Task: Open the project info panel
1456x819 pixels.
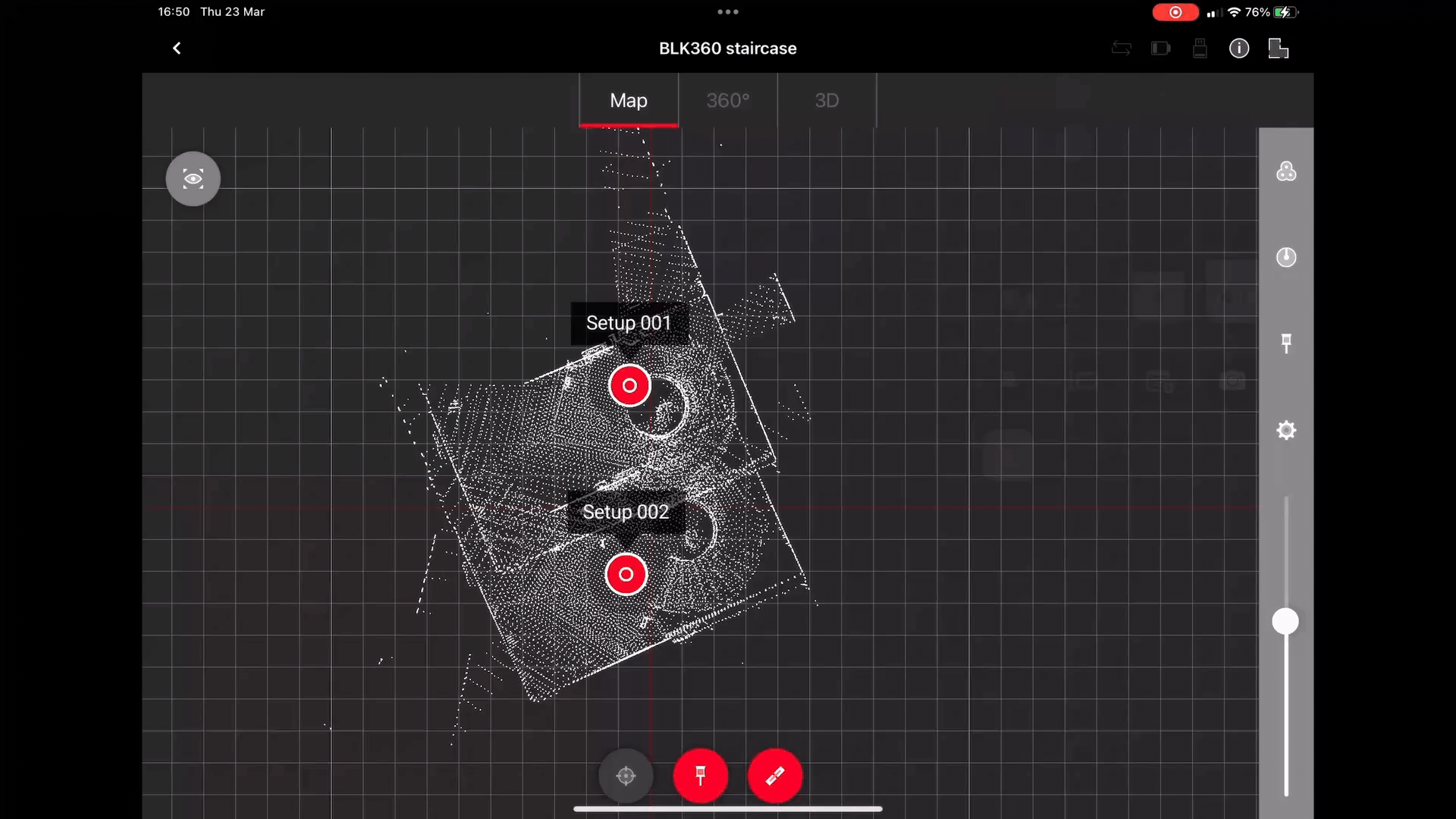Action: tap(1239, 48)
